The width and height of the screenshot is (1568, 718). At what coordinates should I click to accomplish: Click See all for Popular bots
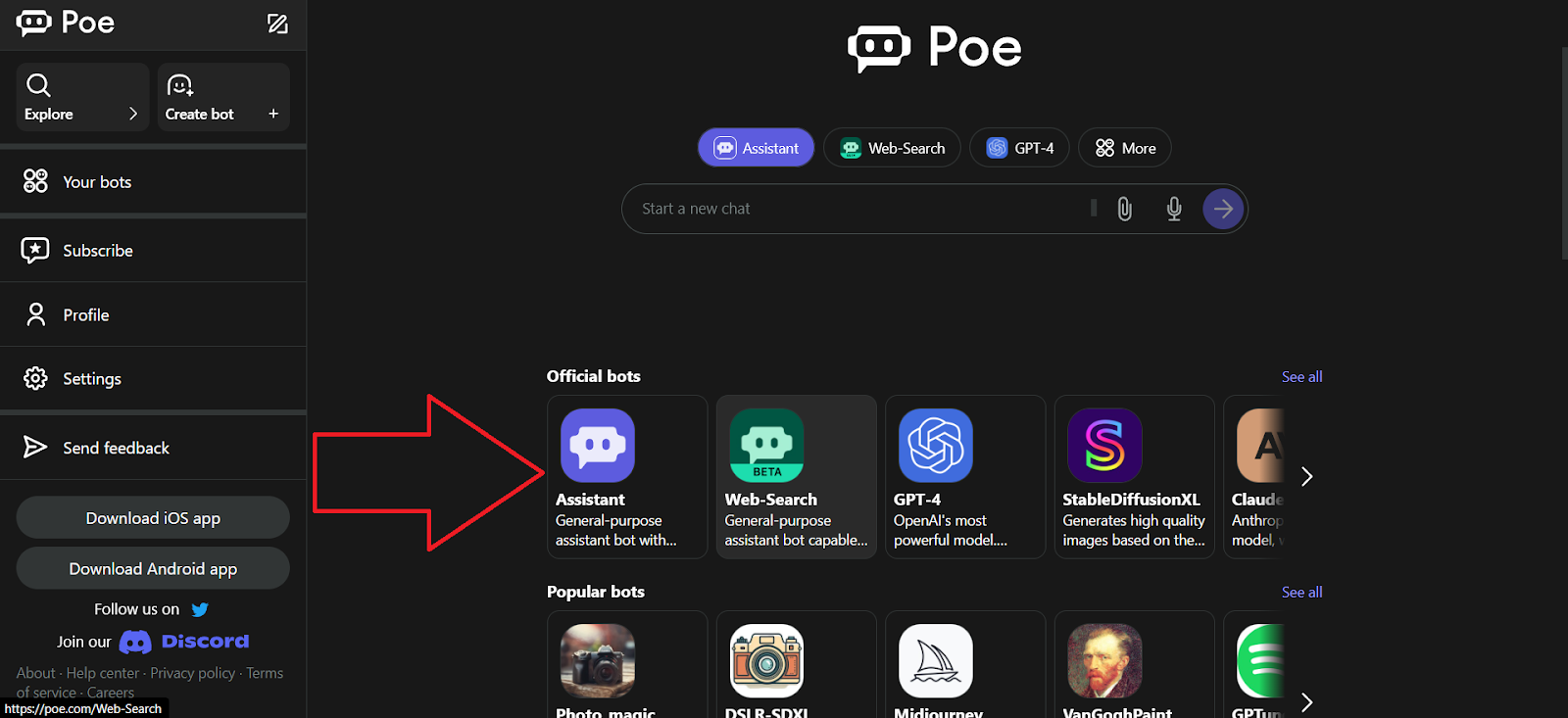1301,592
